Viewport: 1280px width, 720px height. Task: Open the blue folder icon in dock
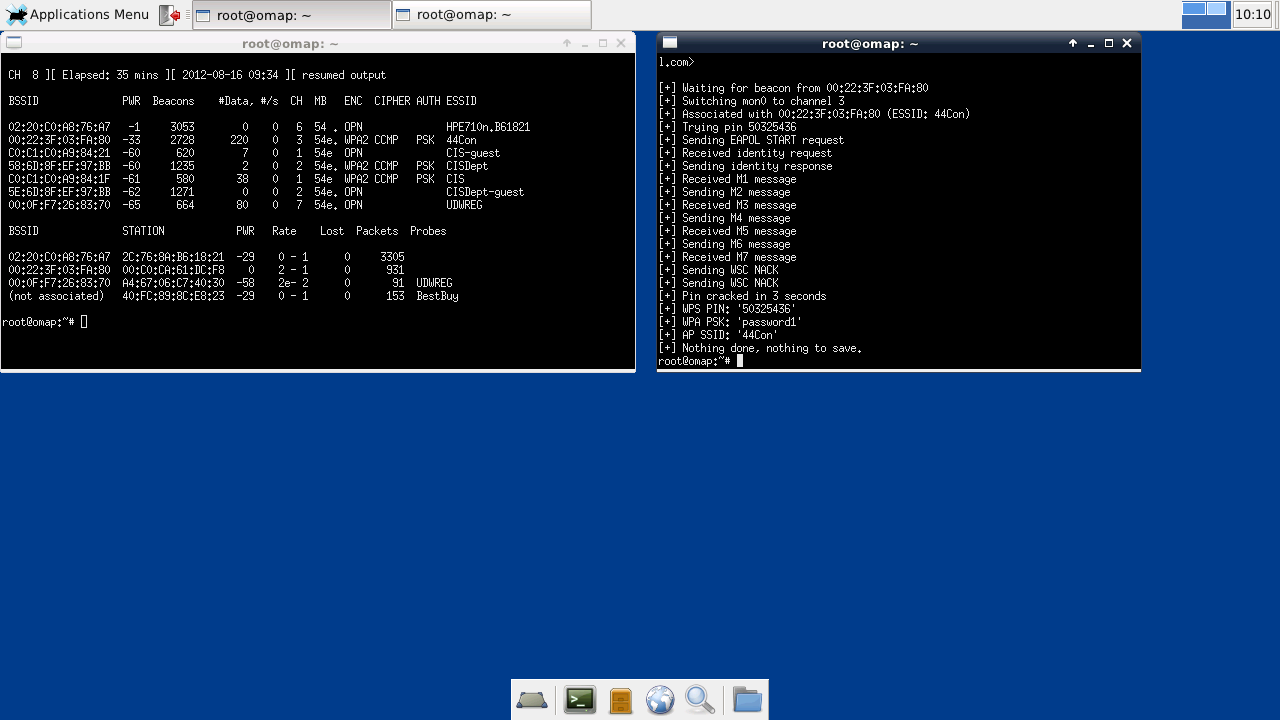[747, 700]
